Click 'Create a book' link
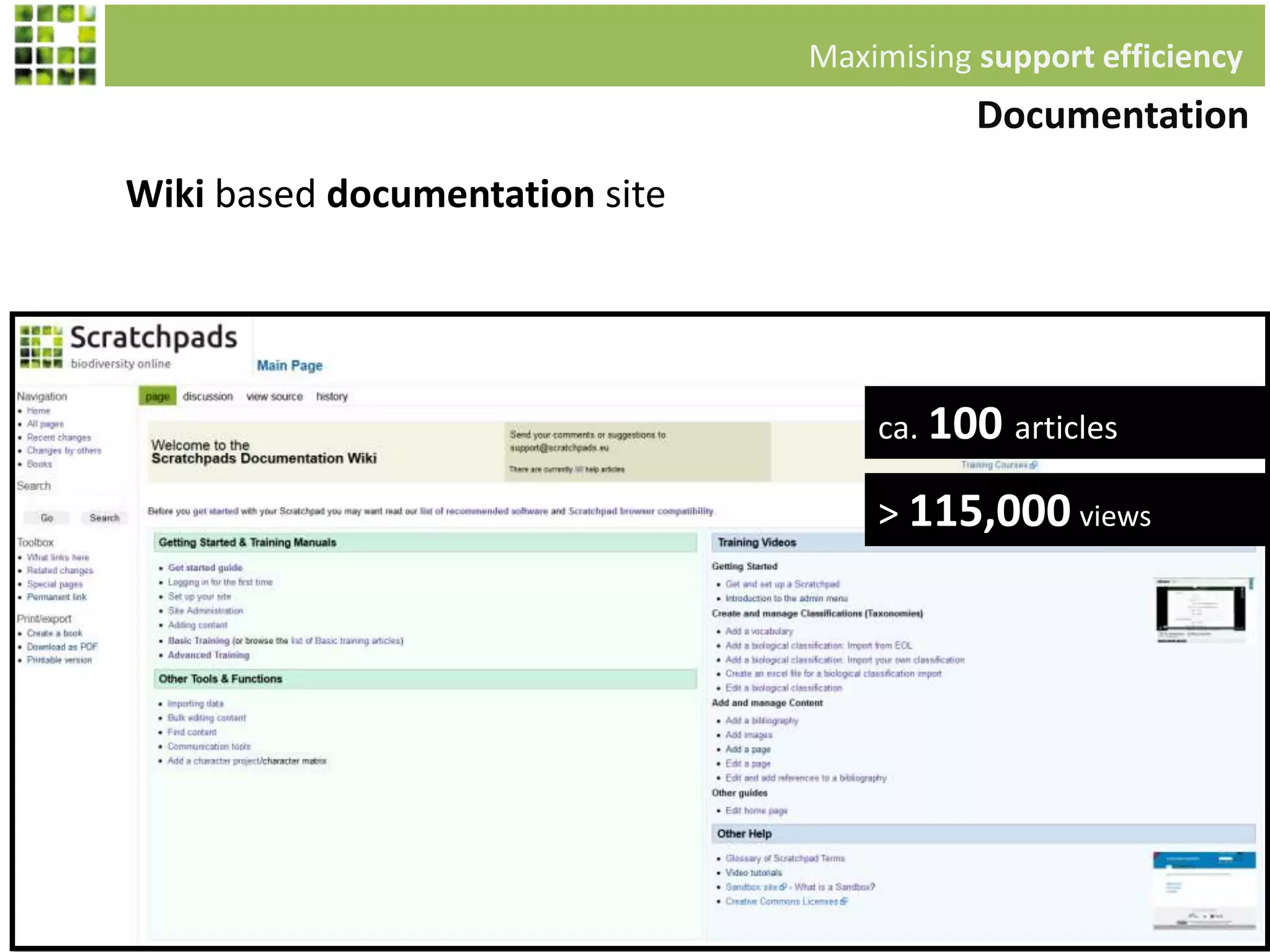1270x952 pixels. pos(55,633)
